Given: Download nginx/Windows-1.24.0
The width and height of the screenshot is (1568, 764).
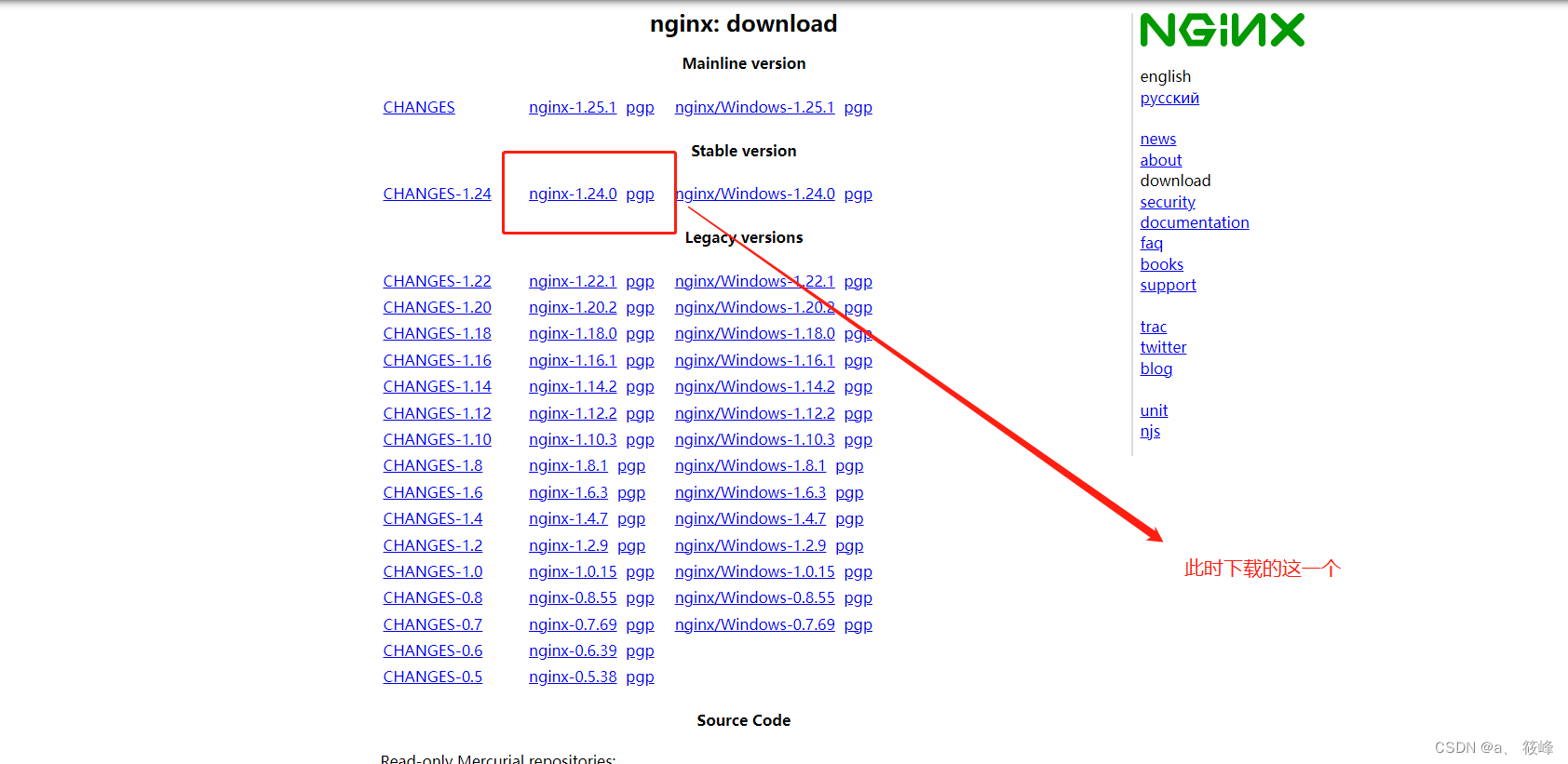Looking at the screenshot, I should coord(755,194).
